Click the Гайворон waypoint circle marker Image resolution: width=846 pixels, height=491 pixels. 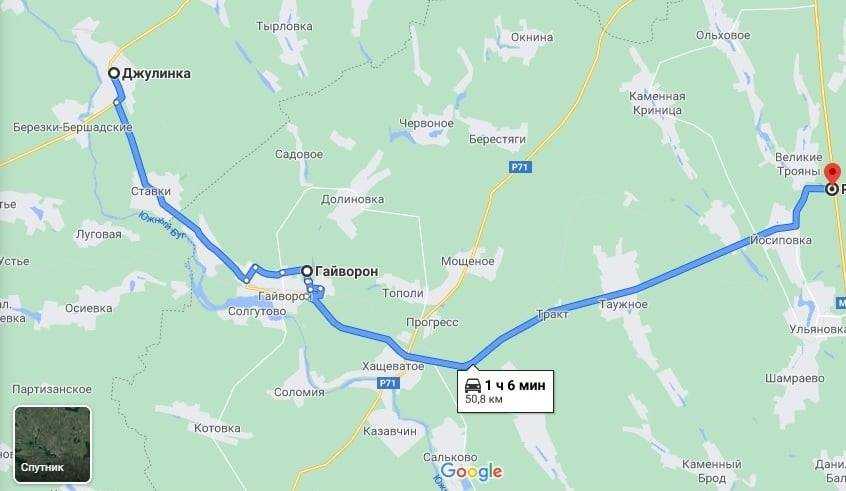(x=306, y=271)
